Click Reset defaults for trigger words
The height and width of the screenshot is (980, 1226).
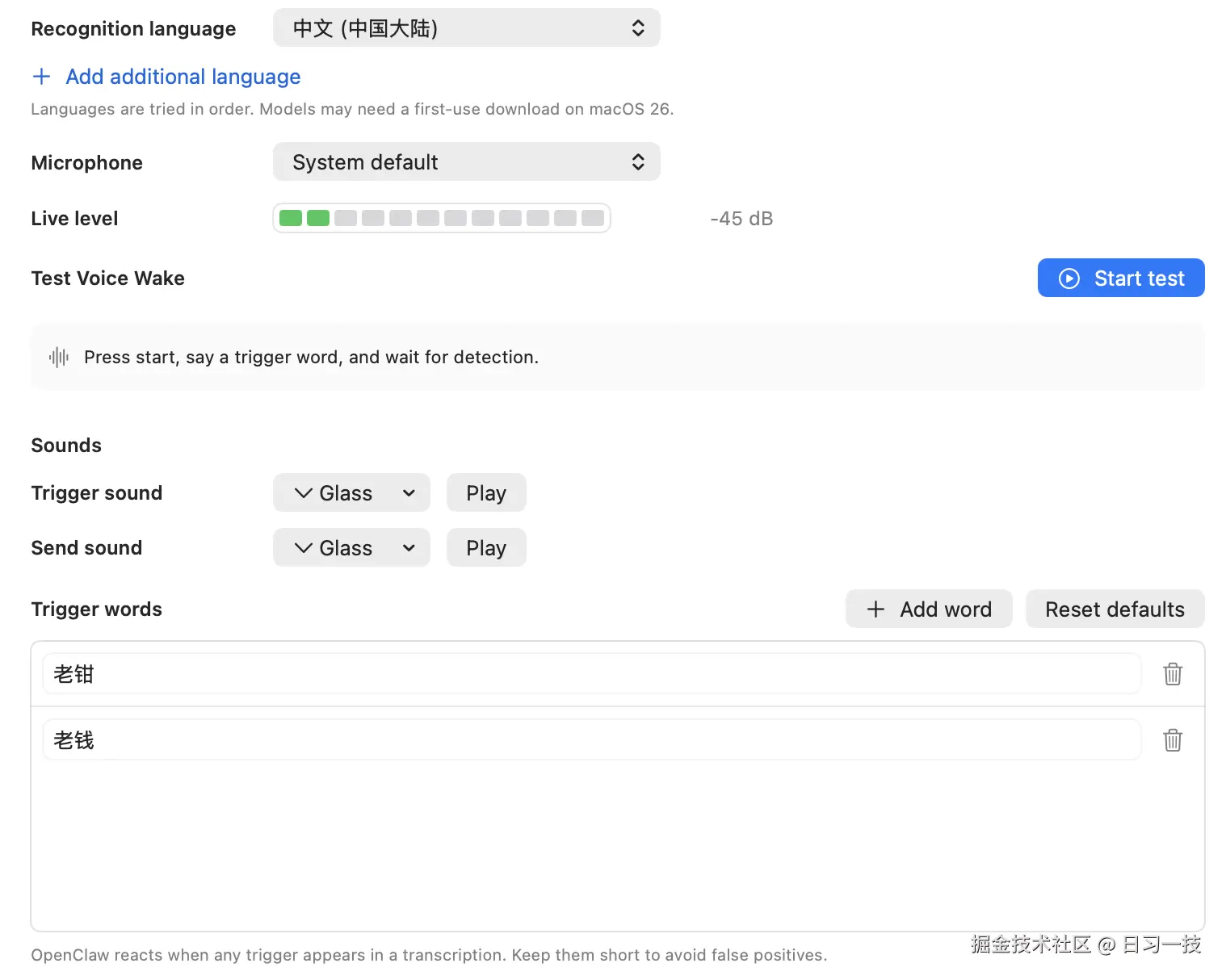click(x=1115, y=609)
